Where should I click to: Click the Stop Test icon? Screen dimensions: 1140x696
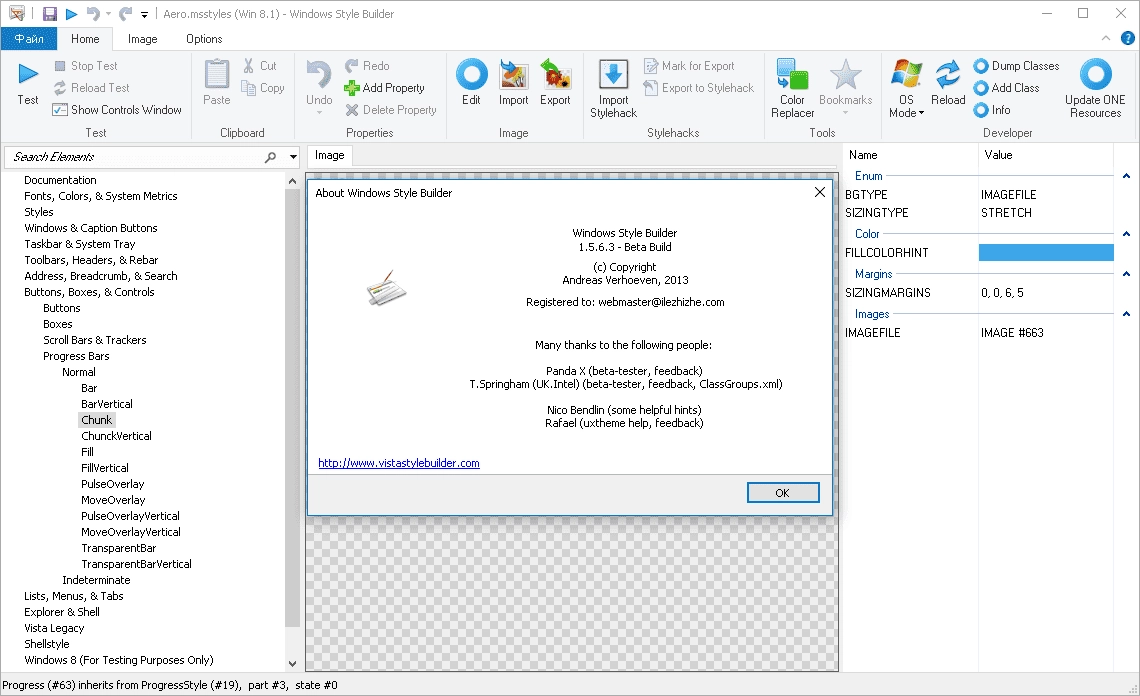[x=60, y=66]
